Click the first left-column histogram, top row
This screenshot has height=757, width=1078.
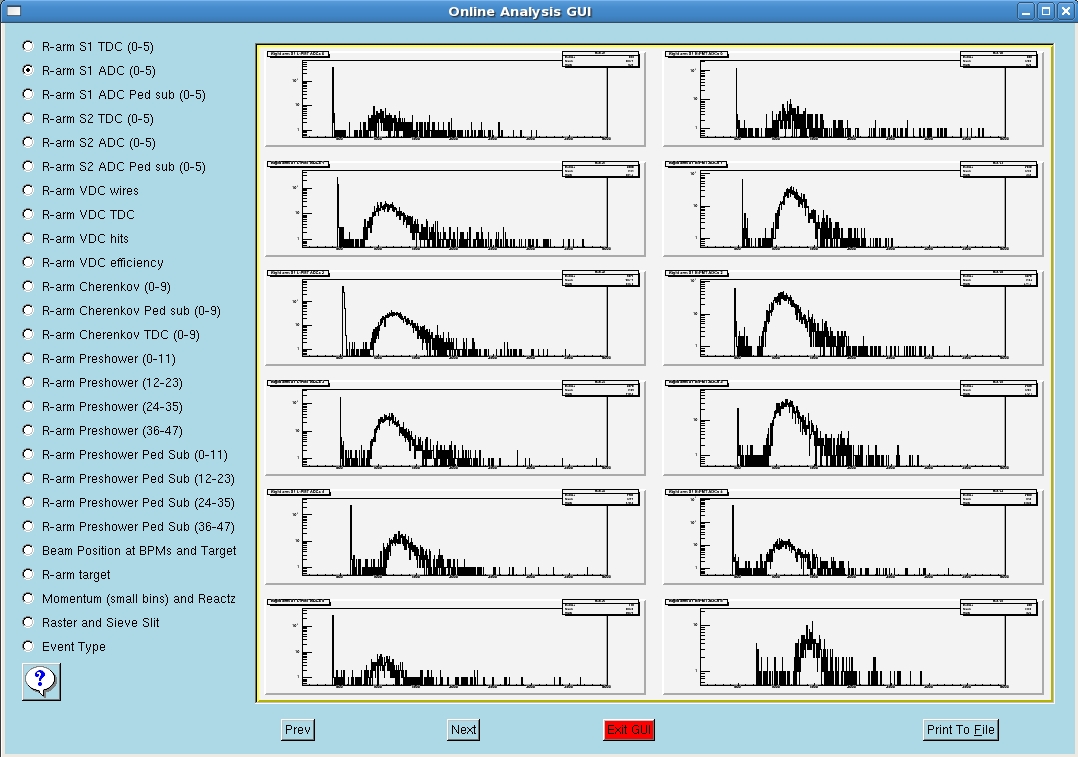[455, 98]
